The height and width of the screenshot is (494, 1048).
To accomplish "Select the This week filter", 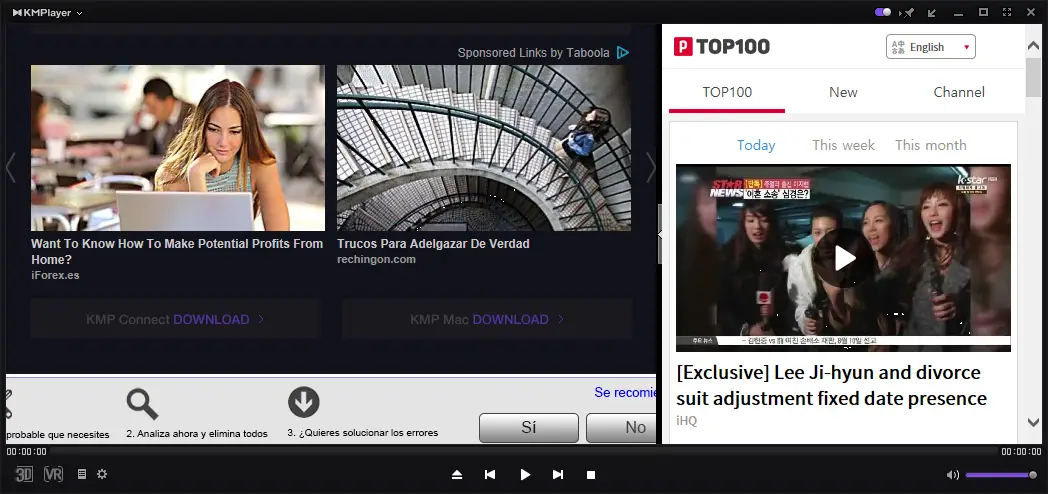I will (843, 145).
